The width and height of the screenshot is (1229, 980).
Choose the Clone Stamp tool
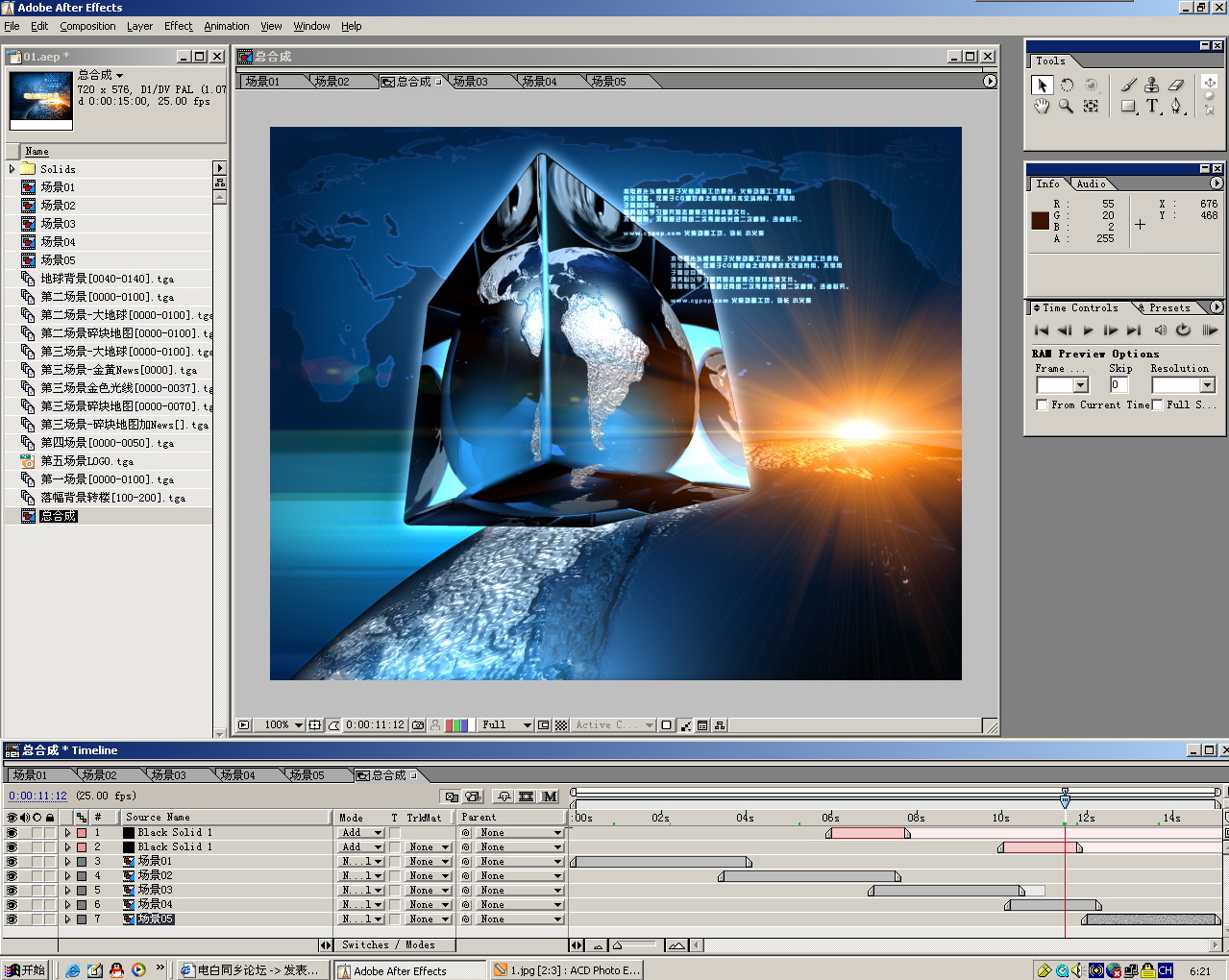(x=1151, y=86)
